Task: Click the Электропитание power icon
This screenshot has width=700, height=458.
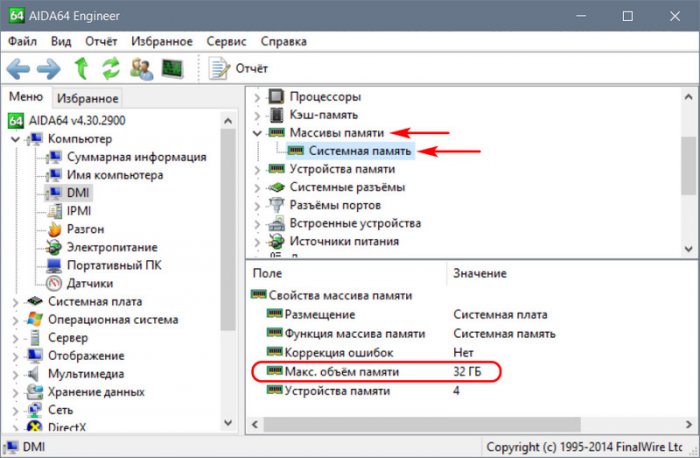Action: tap(54, 247)
